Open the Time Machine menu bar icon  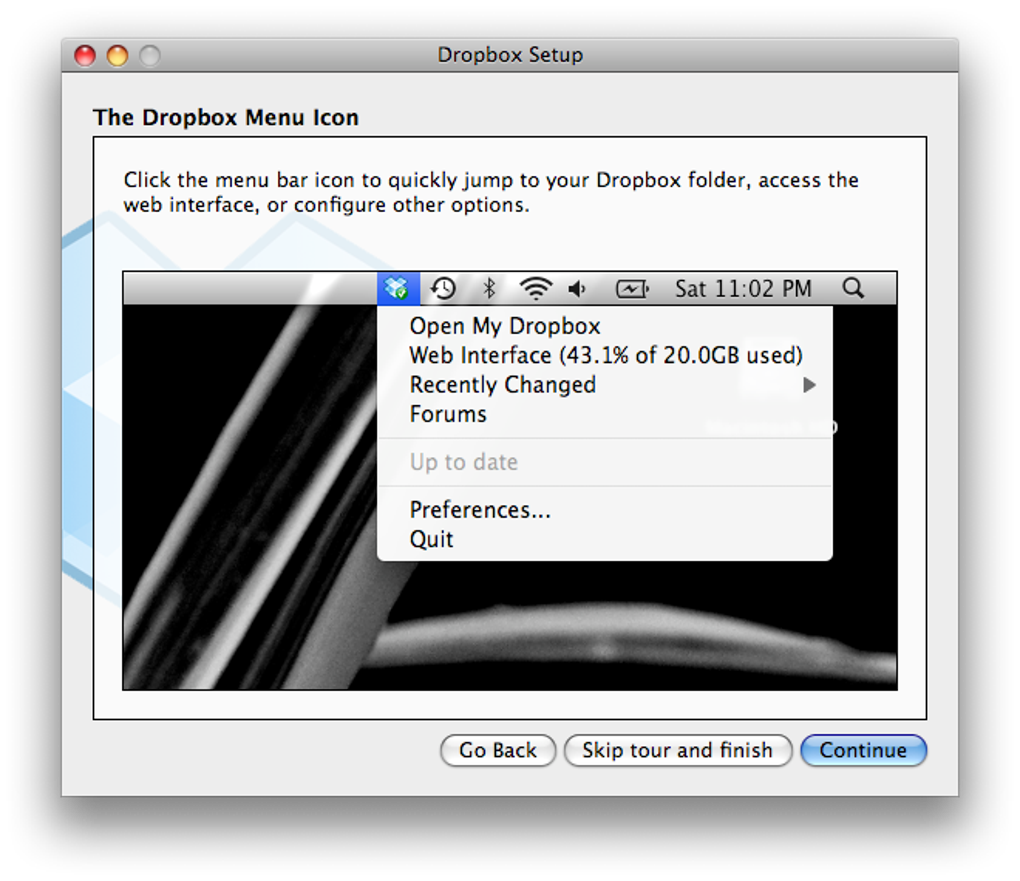443,288
